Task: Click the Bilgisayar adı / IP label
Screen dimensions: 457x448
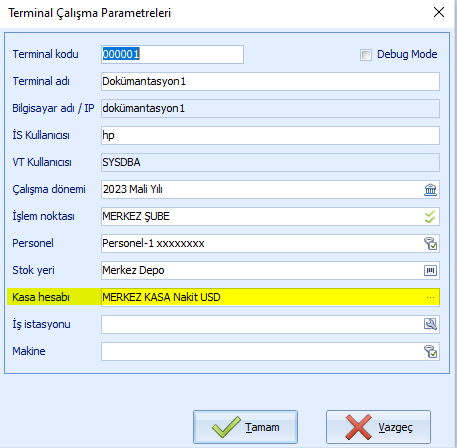Action: [x=53, y=108]
